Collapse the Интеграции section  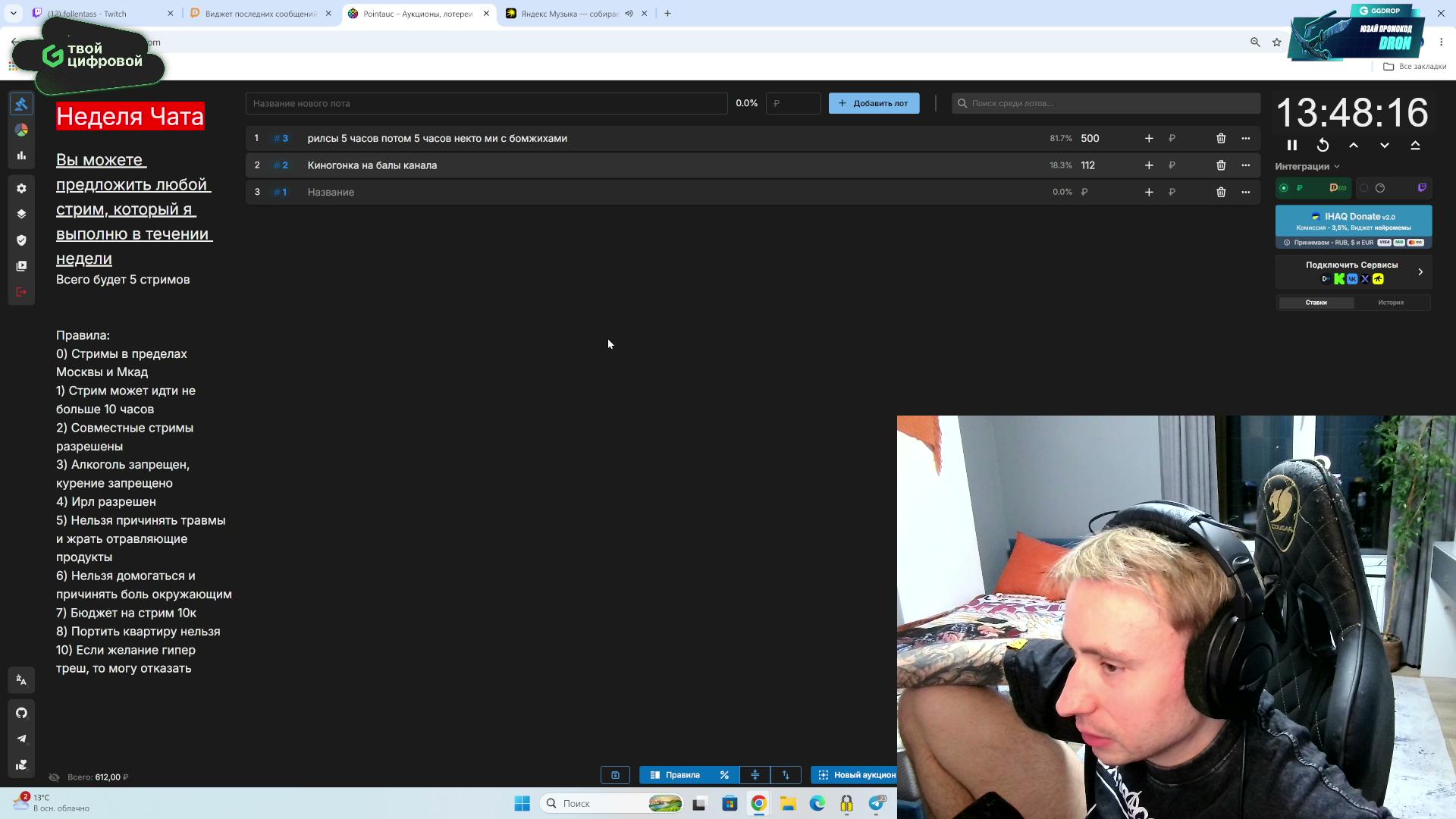click(x=1307, y=166)
